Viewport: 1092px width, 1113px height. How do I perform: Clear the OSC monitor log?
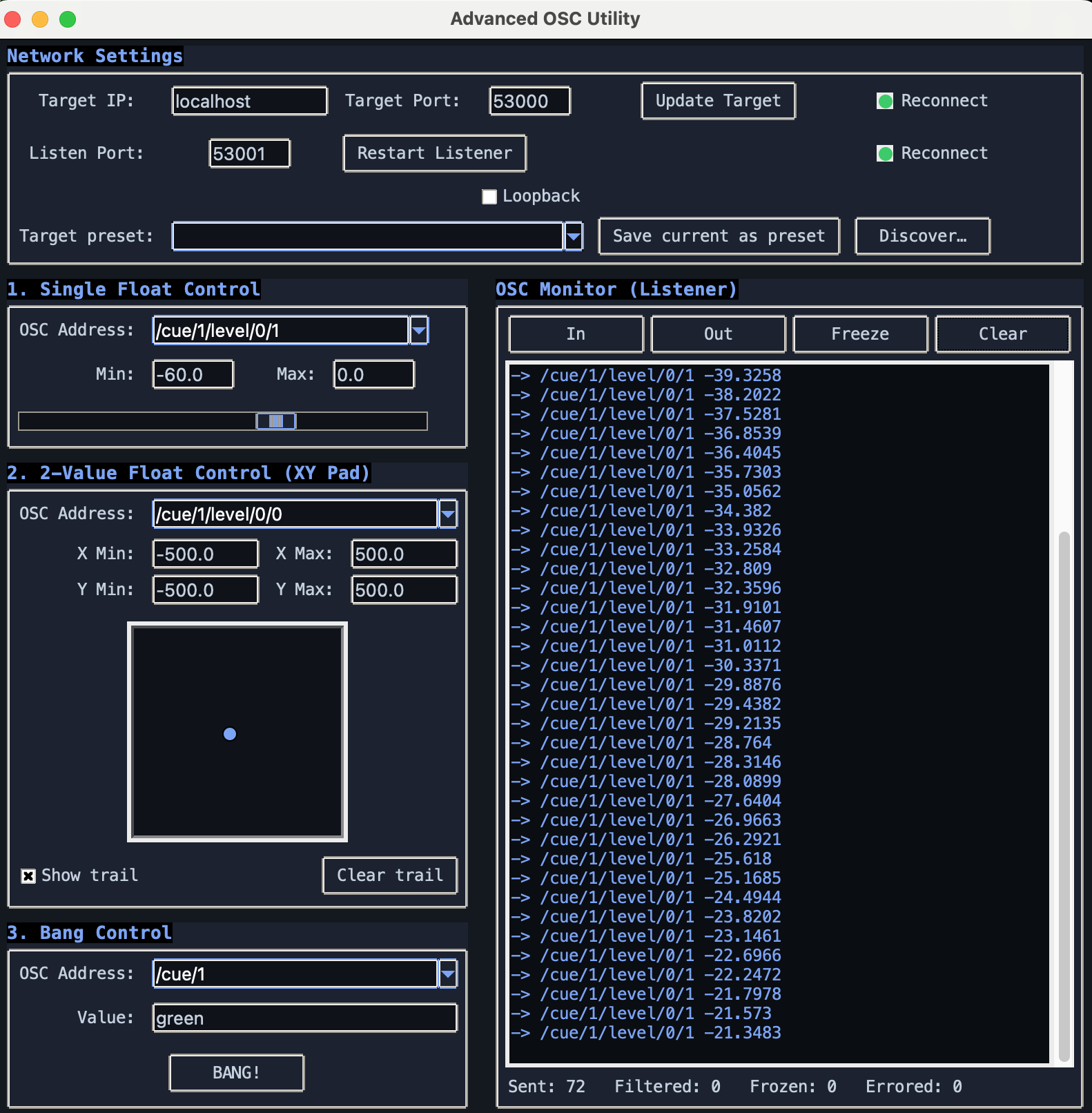pos(1003,334)
